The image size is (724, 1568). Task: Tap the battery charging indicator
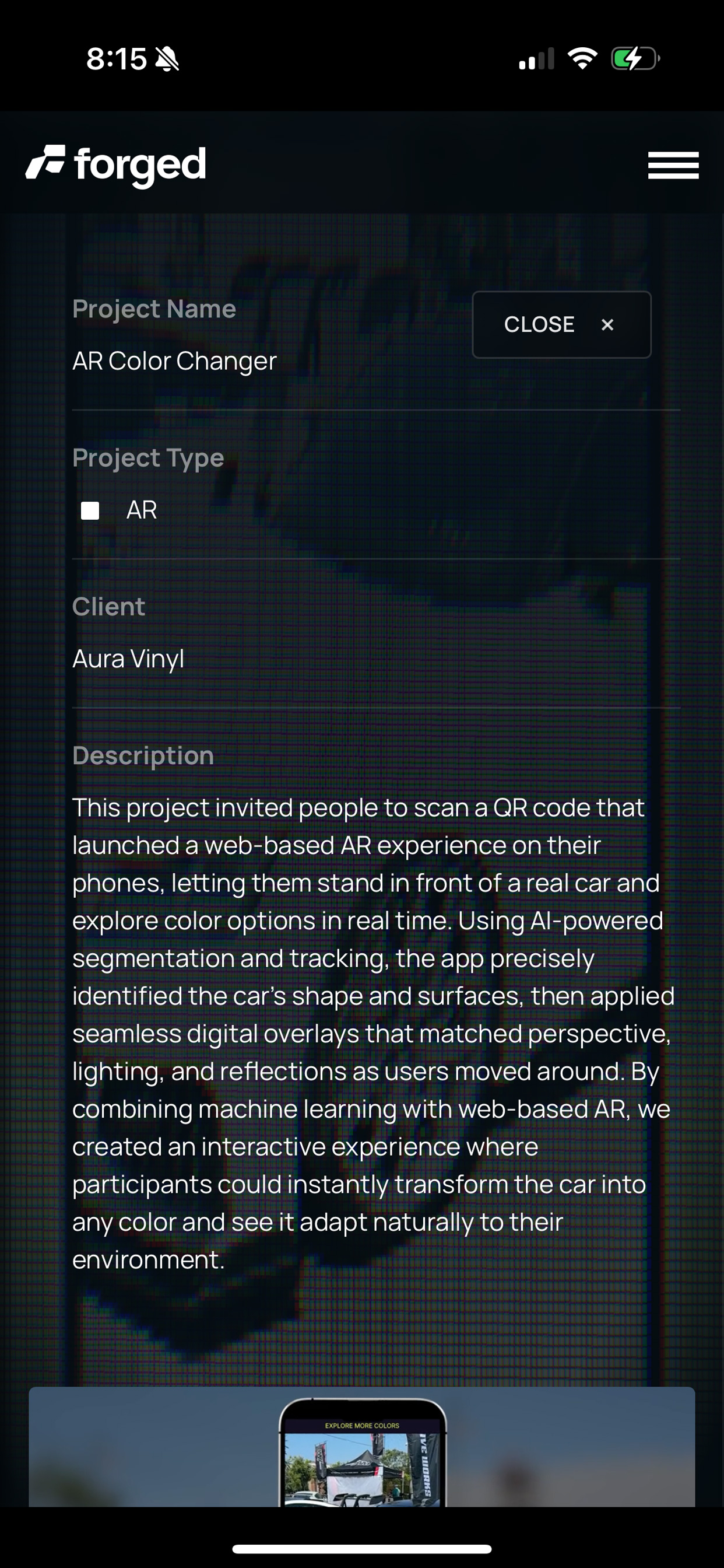[x=635, y=58]
